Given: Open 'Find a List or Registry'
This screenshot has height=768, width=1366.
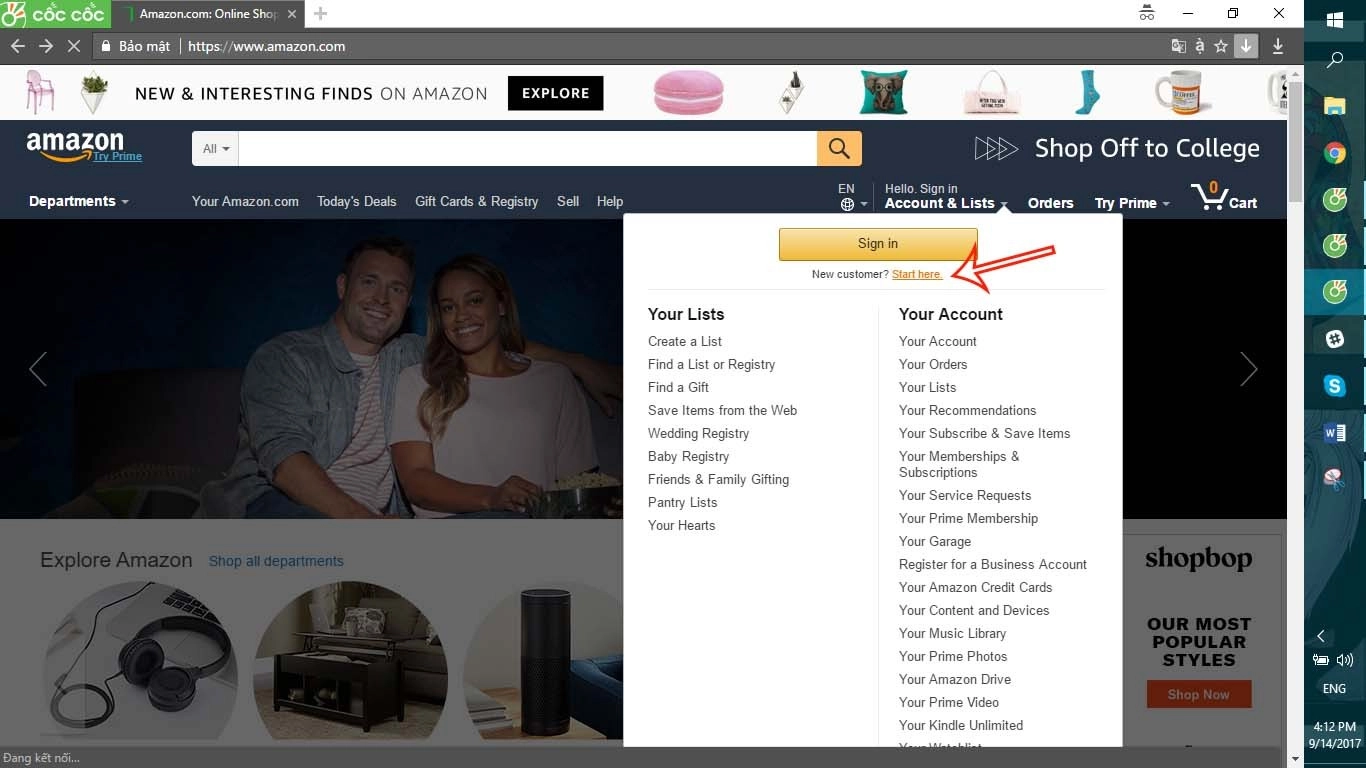Looking at the screenshot, I should coord(711,364).
